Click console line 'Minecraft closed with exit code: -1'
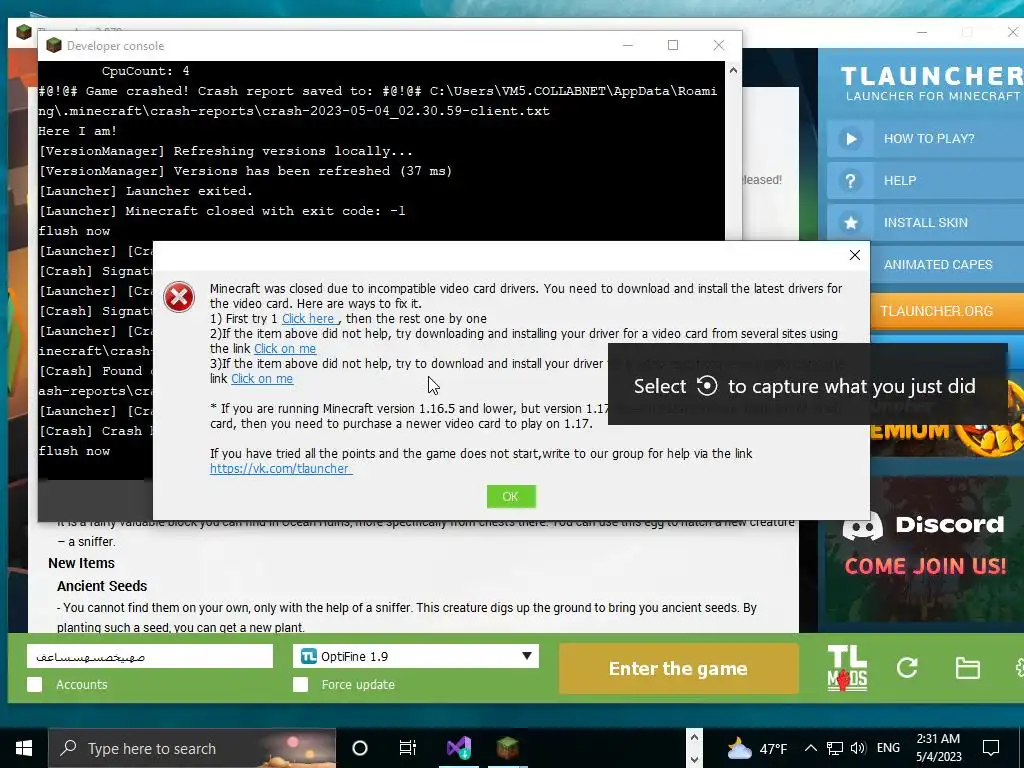The height and width of the screenshot is (768, 1024). [x=222, y=211]
